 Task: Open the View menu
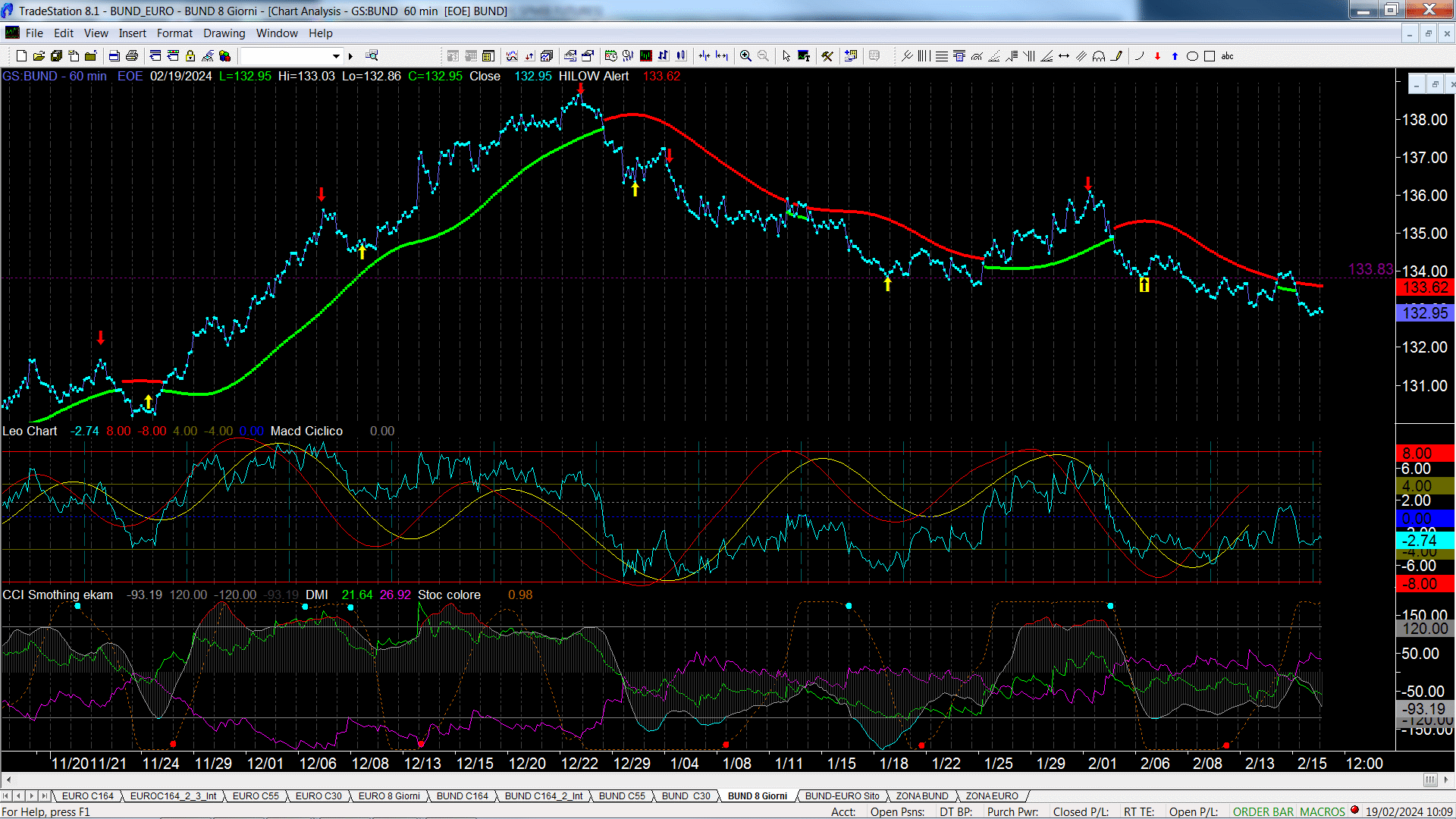(x=96, y=33)
